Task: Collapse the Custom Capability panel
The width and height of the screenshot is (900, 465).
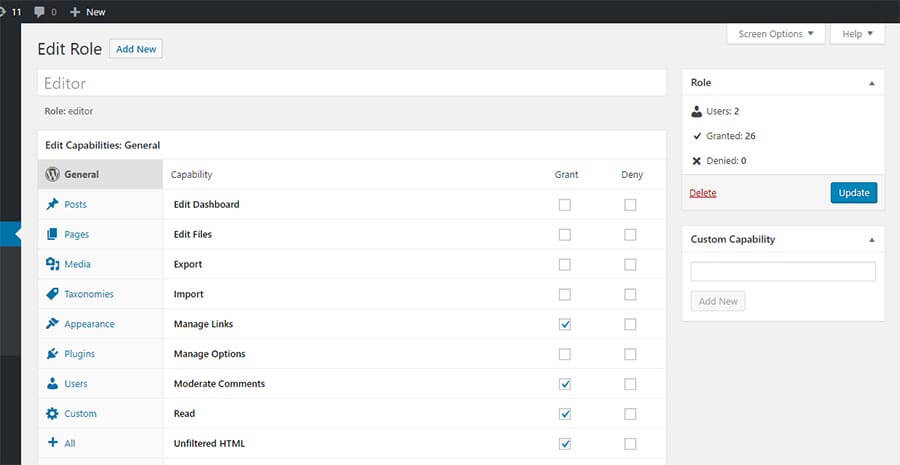Action: tap(871, 240)
